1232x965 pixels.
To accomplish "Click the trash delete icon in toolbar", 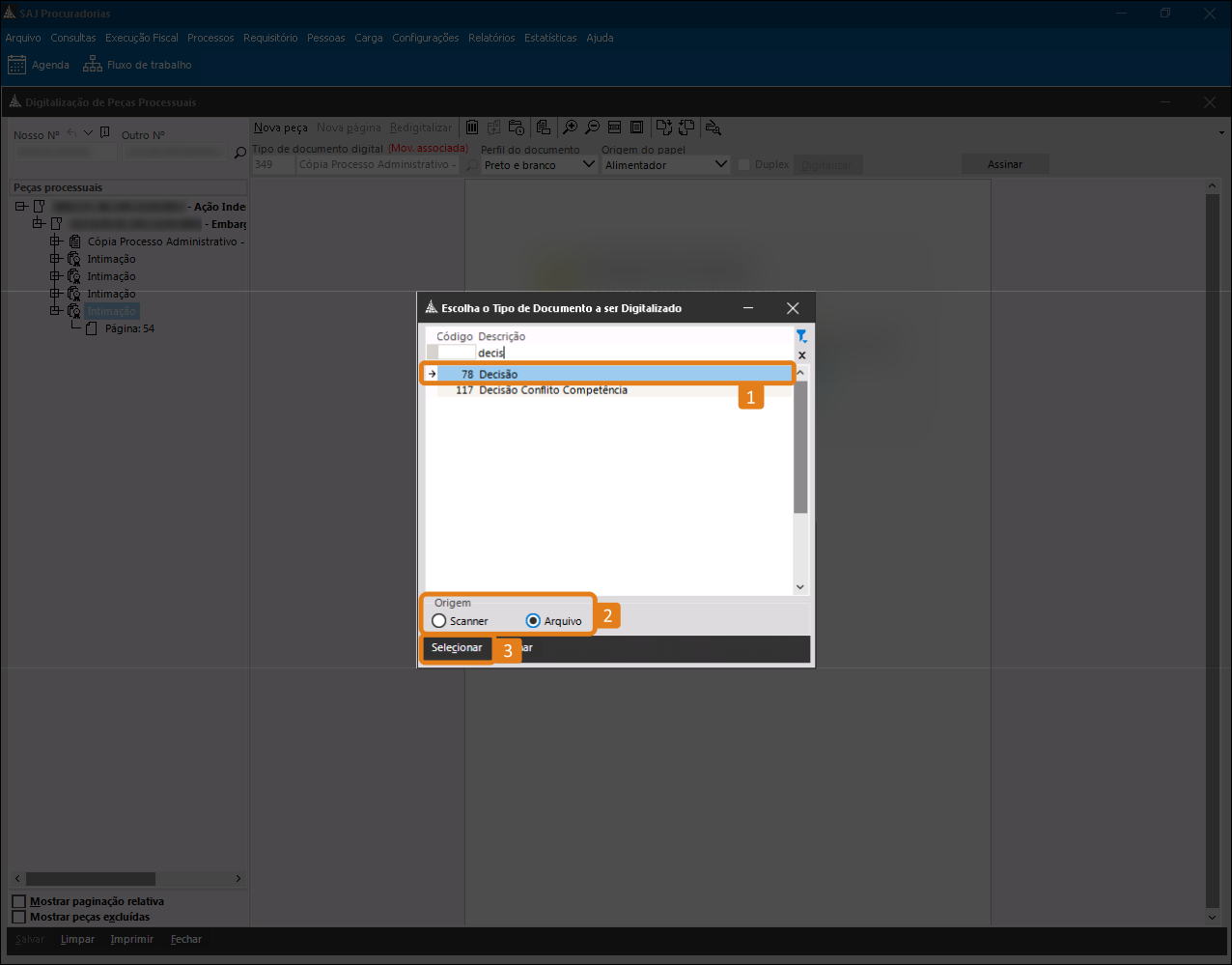I will 472,128.
